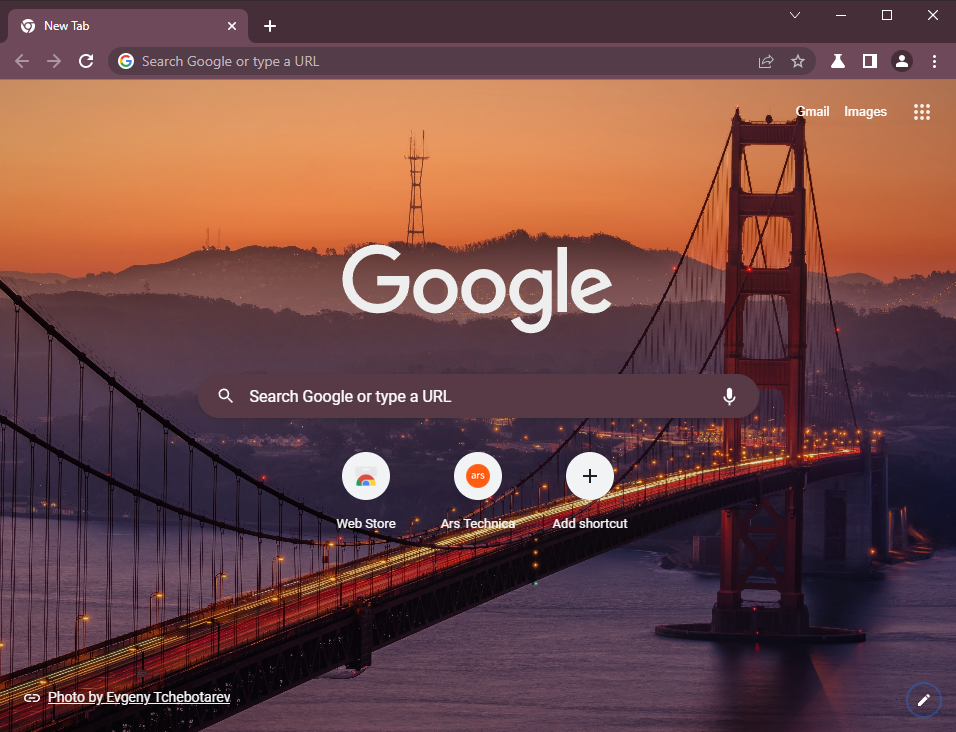The image size is (956, 732).
Task: Expand the window controls chevron
Action: click(794, 15)
